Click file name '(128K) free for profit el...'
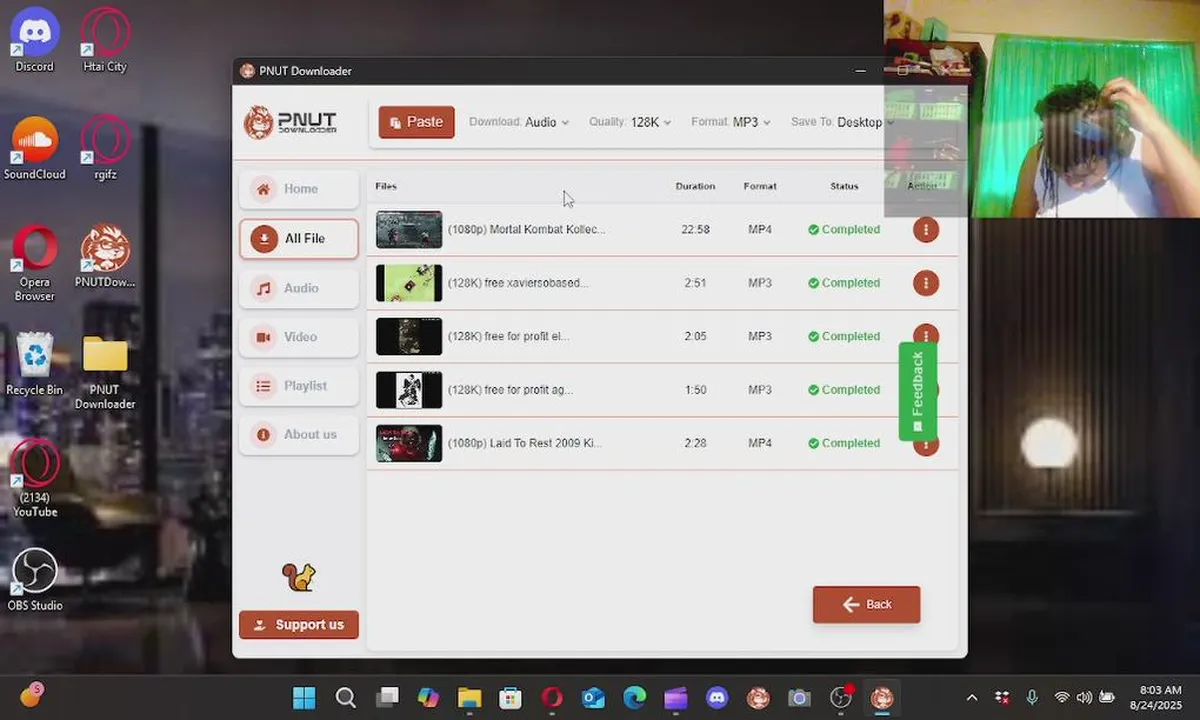Screen dimensions: 1200x720 tap(508, 337)
